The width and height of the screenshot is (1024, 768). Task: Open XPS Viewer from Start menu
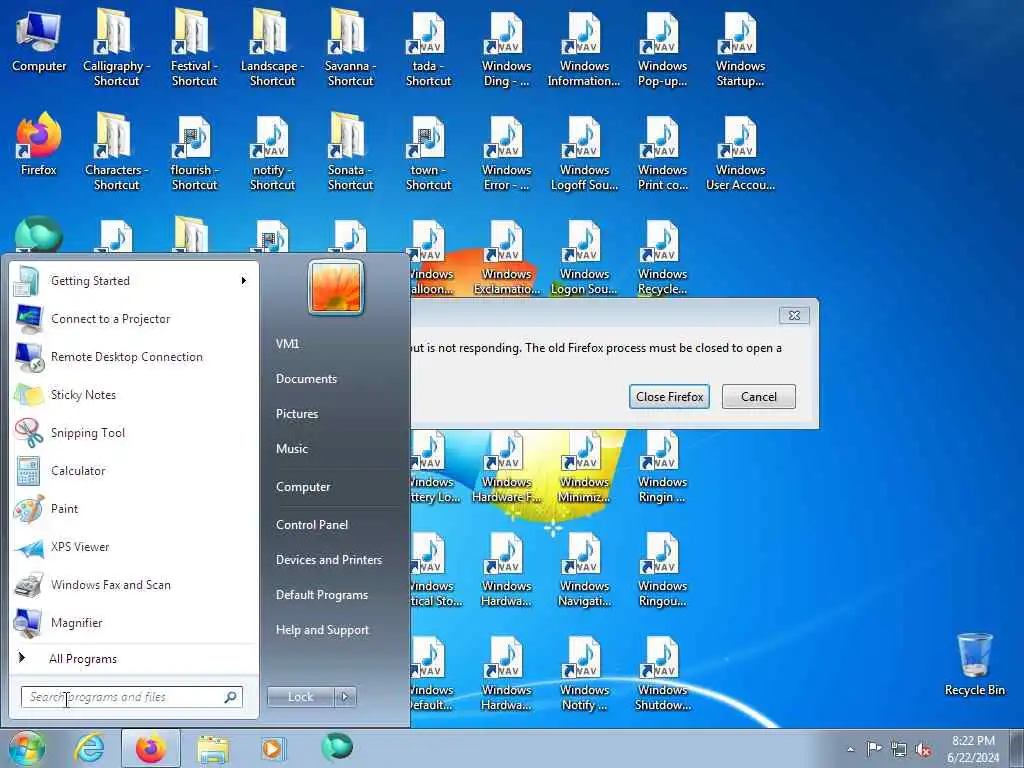click(x=134, y=547)
